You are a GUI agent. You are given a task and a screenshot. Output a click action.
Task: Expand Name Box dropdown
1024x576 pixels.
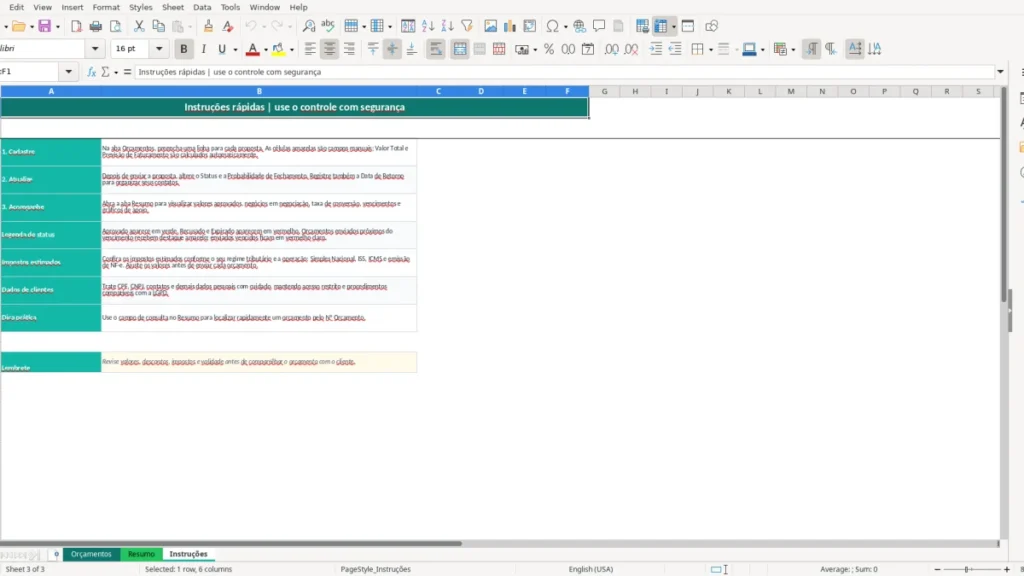(69, 72)
